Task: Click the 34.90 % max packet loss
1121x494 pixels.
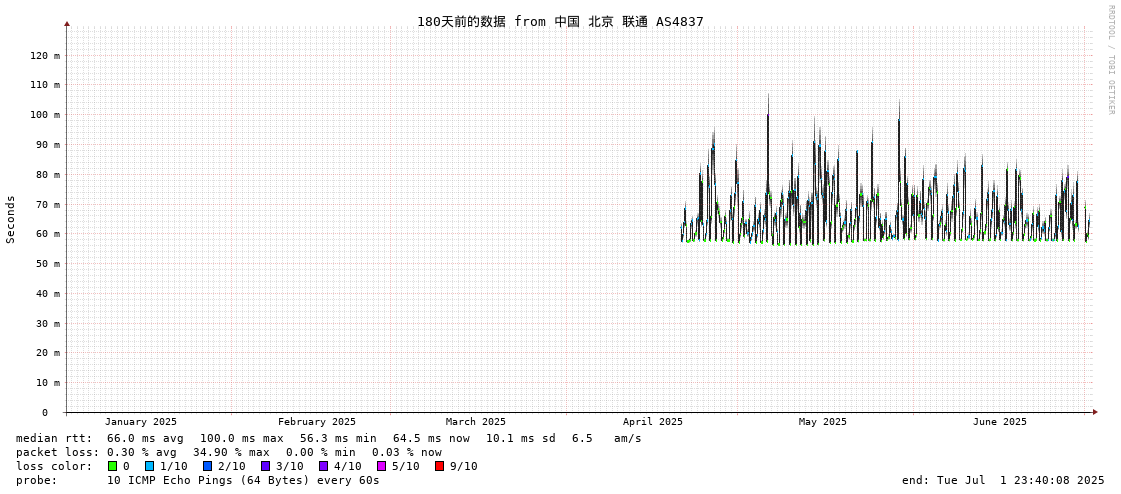Action: [234, 453]
